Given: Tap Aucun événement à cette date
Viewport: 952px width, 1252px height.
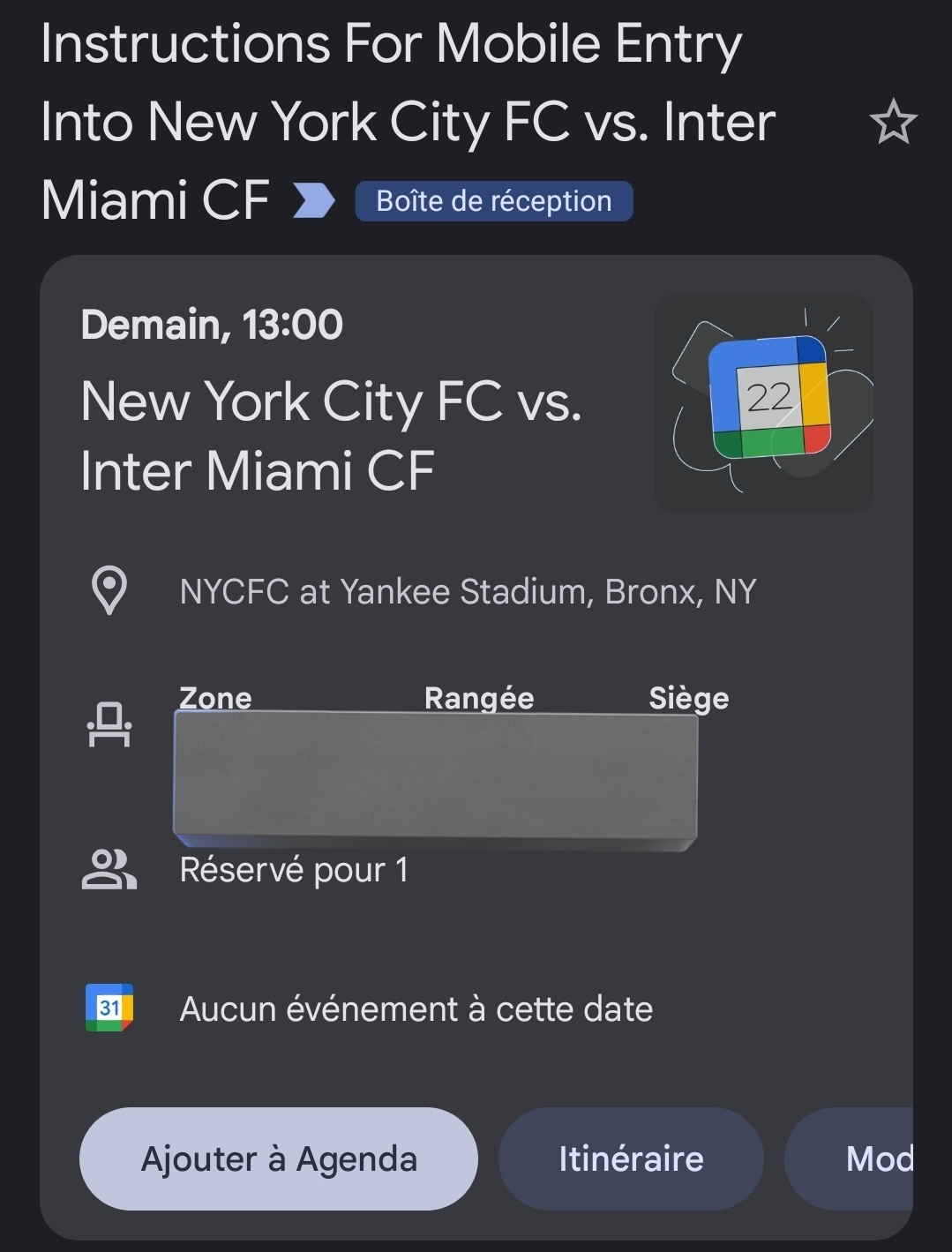Looking at the screenshot, I should click(416, 1008).
